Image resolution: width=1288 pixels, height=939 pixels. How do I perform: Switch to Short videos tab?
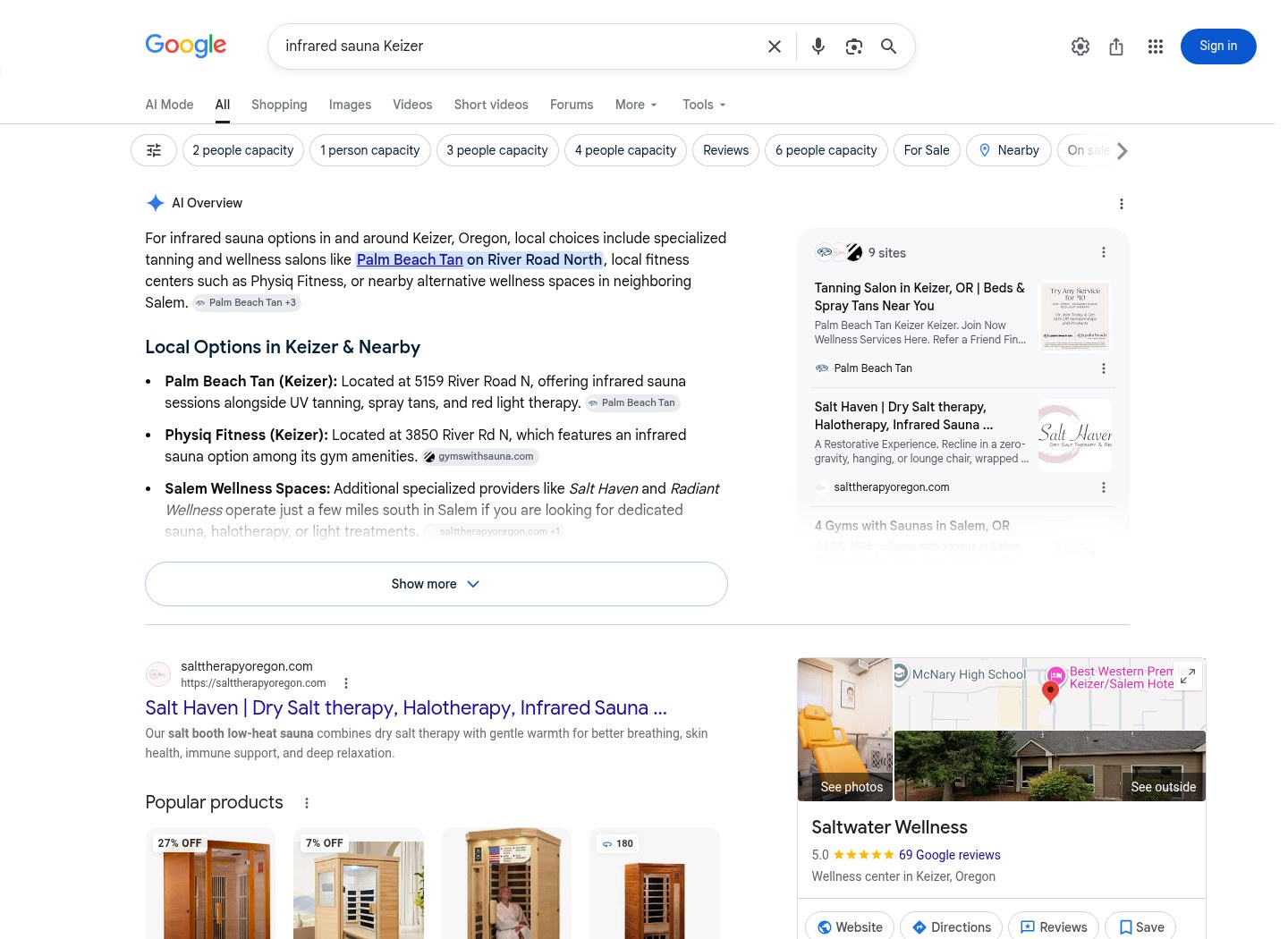pos(491,105)
